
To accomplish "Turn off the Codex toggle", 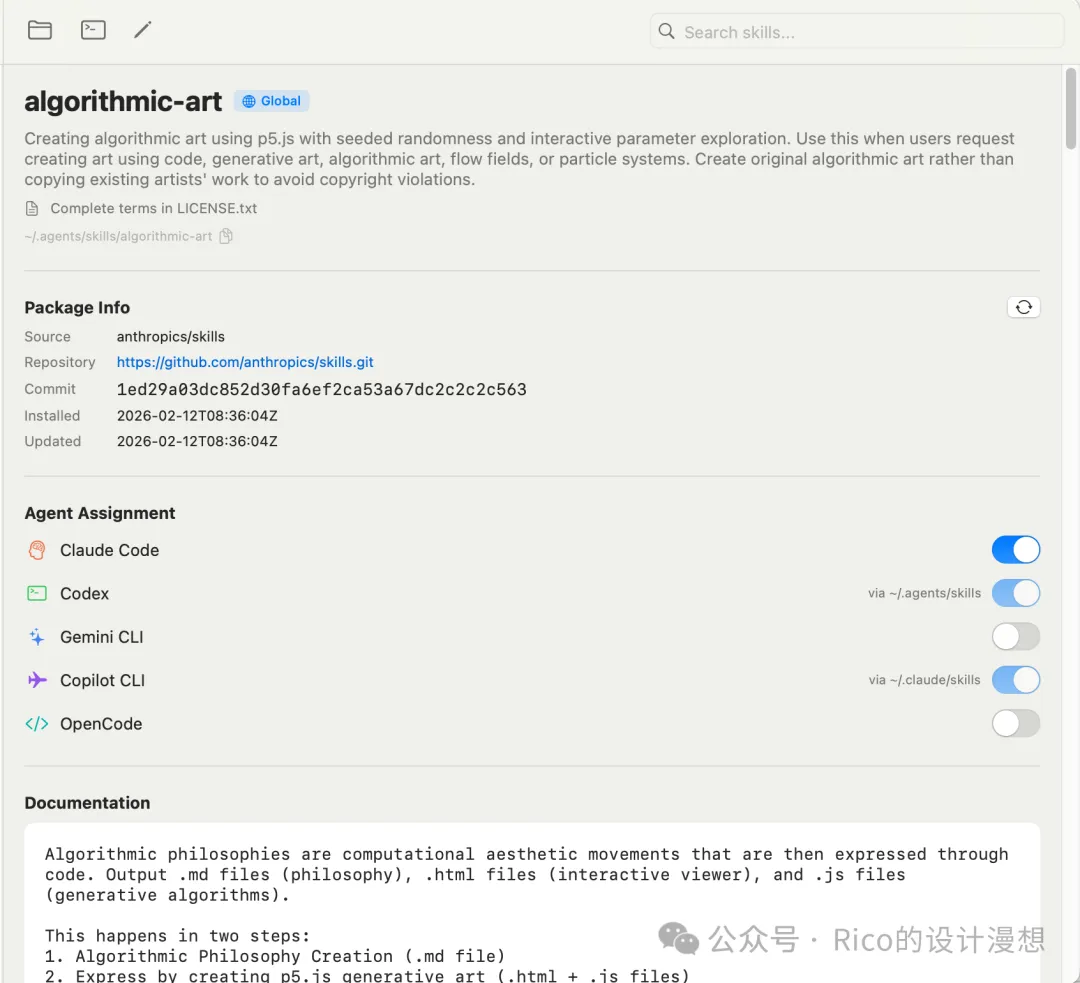I will pyautogui.click(x=1015, y=593).
